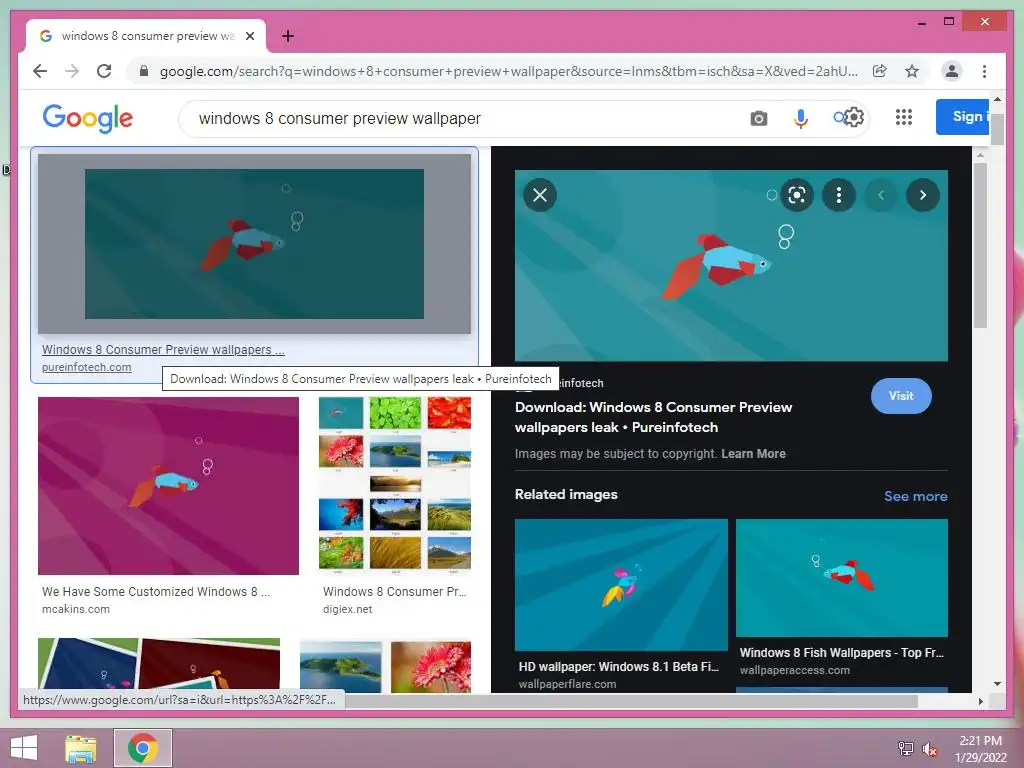Open the pureinfotech.com source link
This screenshot has height=768, width=1024.
(x=86, y=367)
